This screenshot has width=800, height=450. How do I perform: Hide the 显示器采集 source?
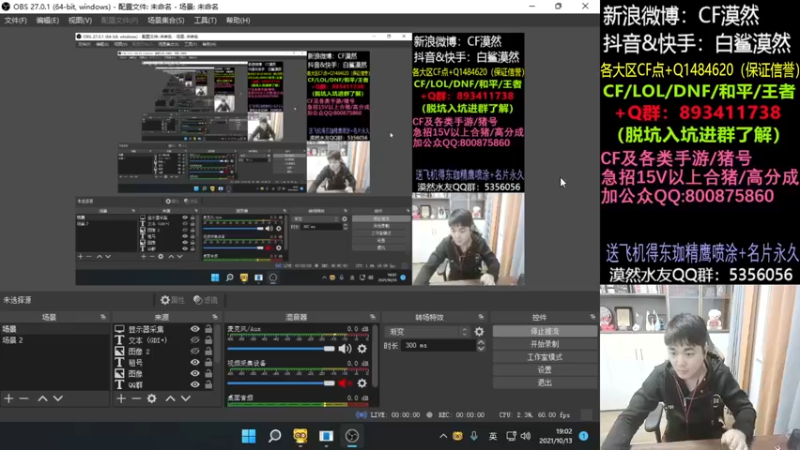[195, 329]
